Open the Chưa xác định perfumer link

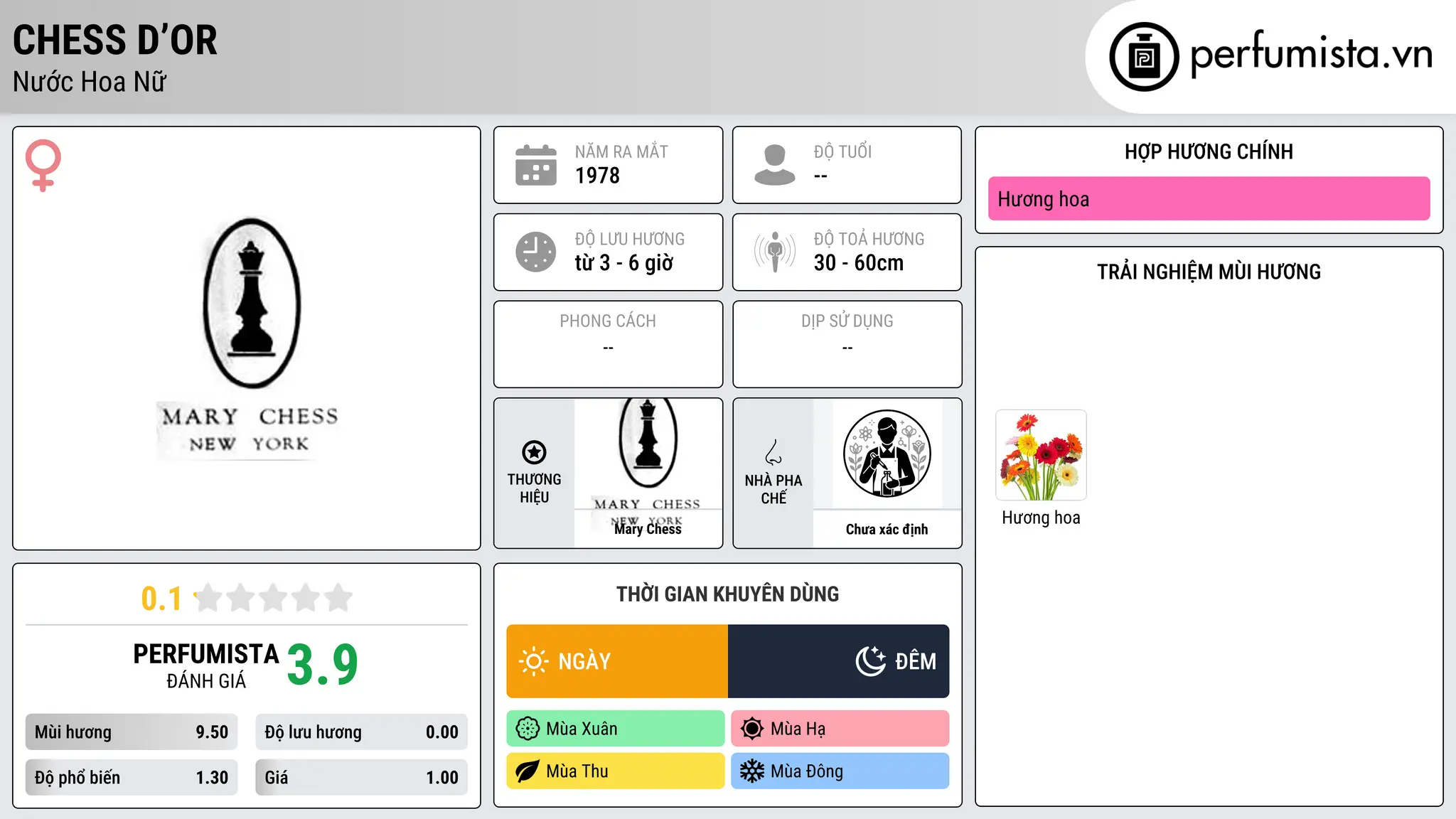tap(887, 529)
